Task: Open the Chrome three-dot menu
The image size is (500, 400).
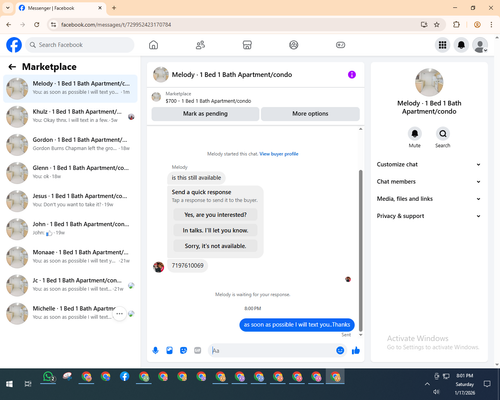Action: coord(491,25)
